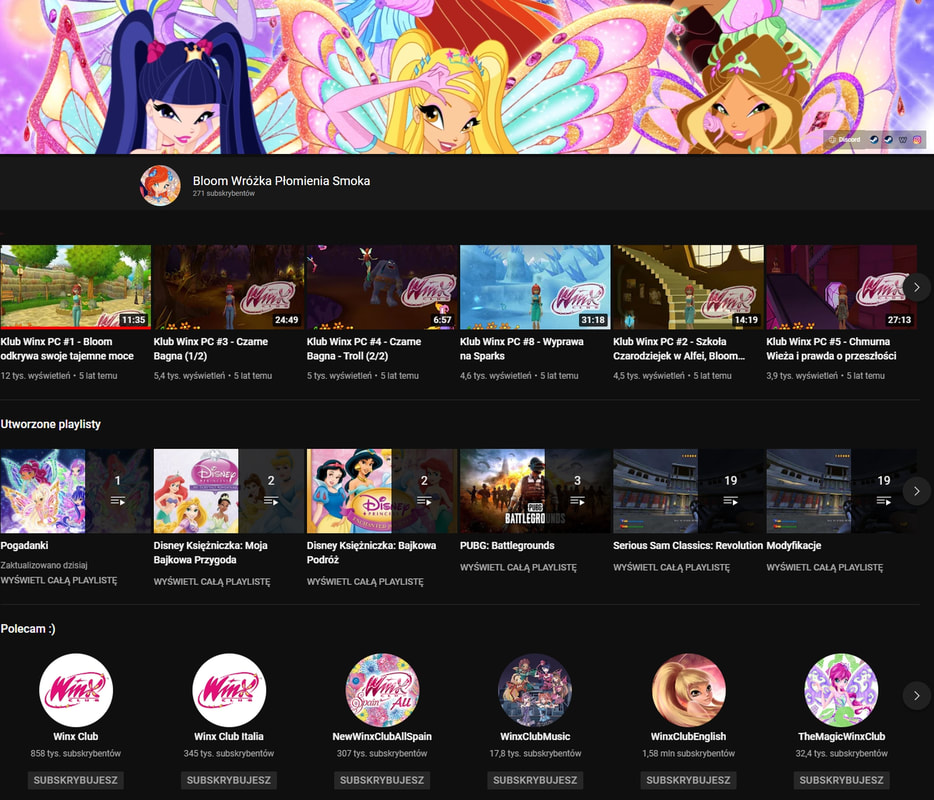Open the Winx Club Italia channel avatar
This screenshot has width=934, height=800.
[x=229, y=690]
